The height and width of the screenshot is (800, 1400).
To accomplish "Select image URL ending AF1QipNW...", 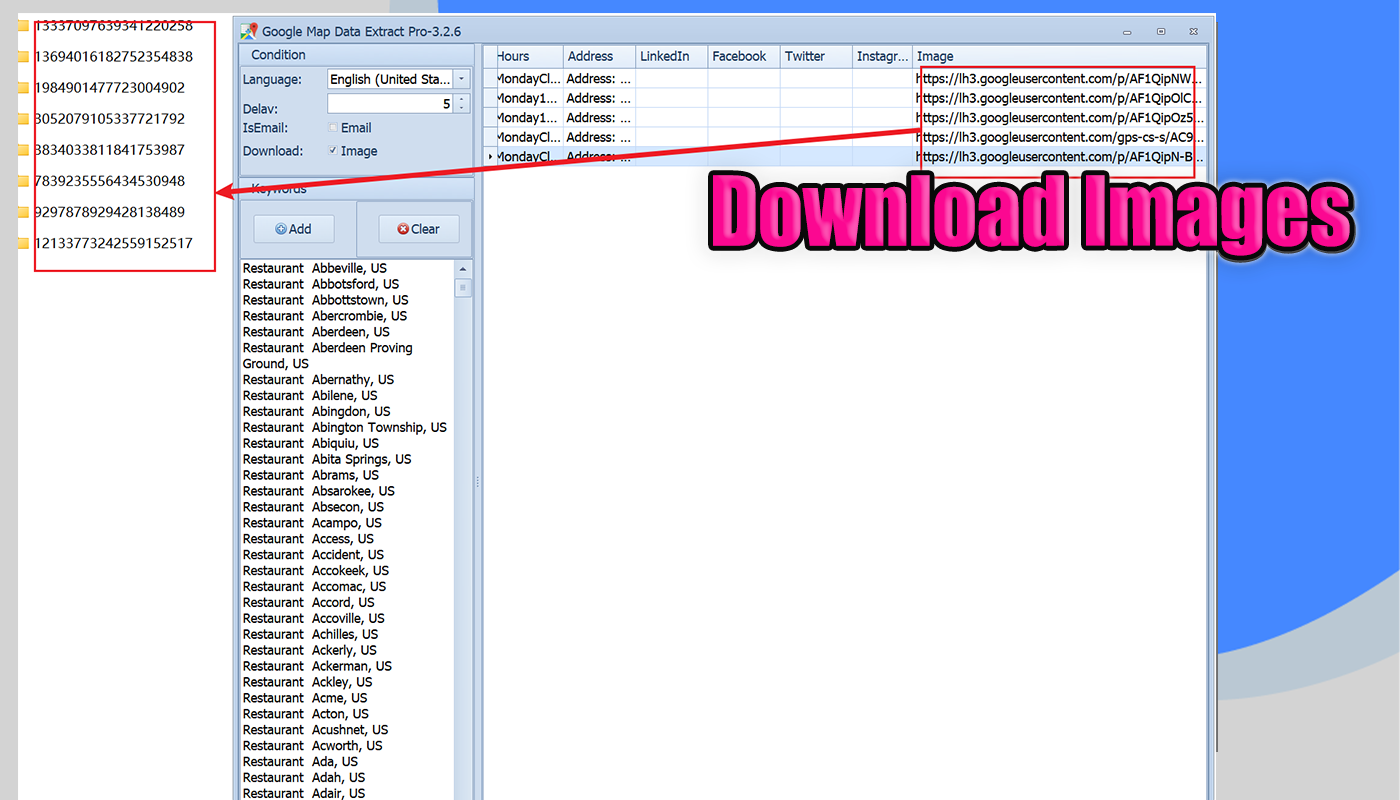I will coord(1060,78).
